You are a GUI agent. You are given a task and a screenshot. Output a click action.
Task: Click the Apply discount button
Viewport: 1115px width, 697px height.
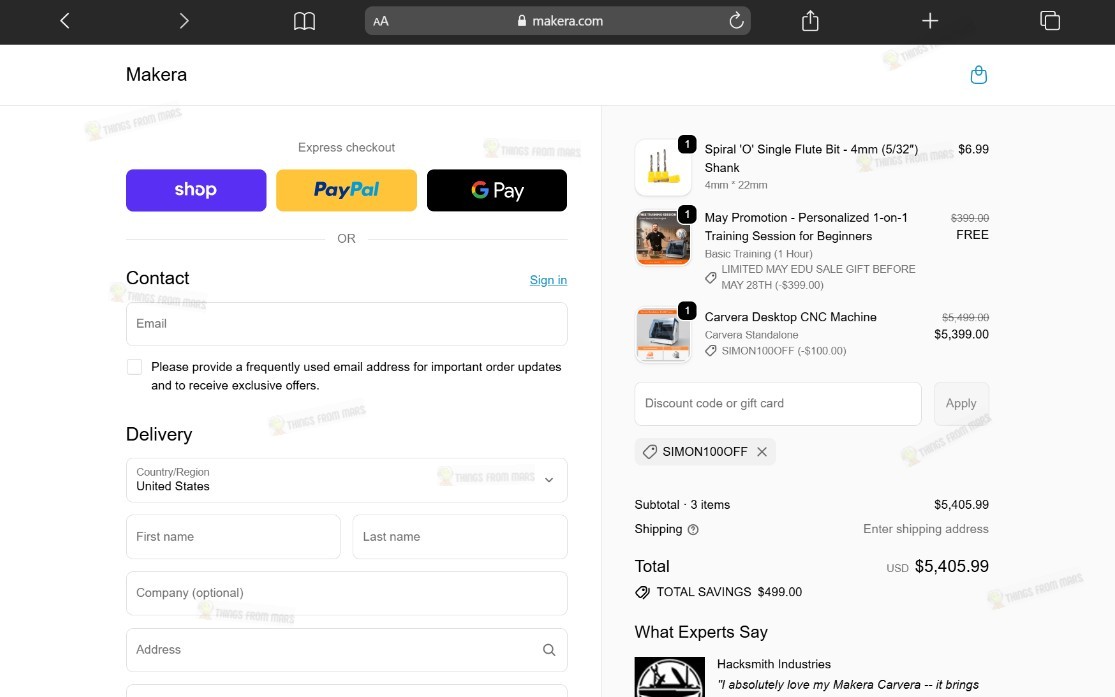coord(961,403)
